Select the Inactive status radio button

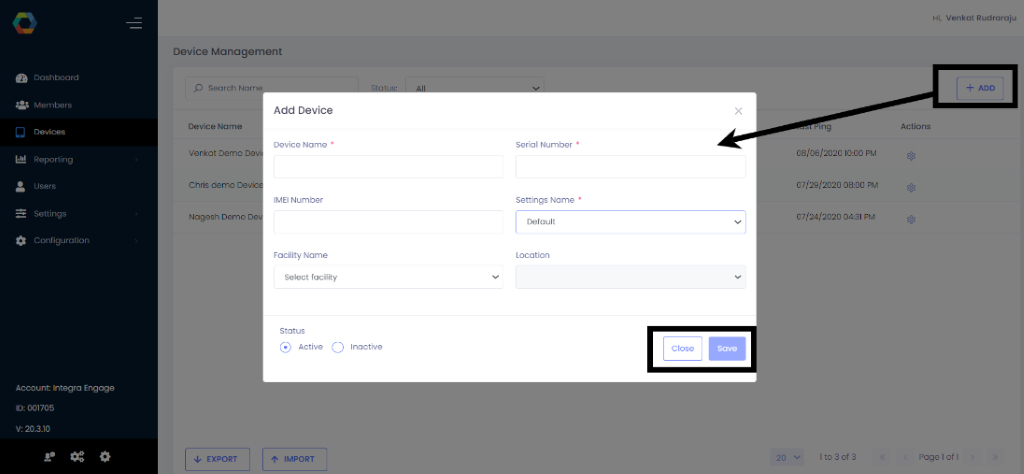pyautogui.click(x=338, y=347)
